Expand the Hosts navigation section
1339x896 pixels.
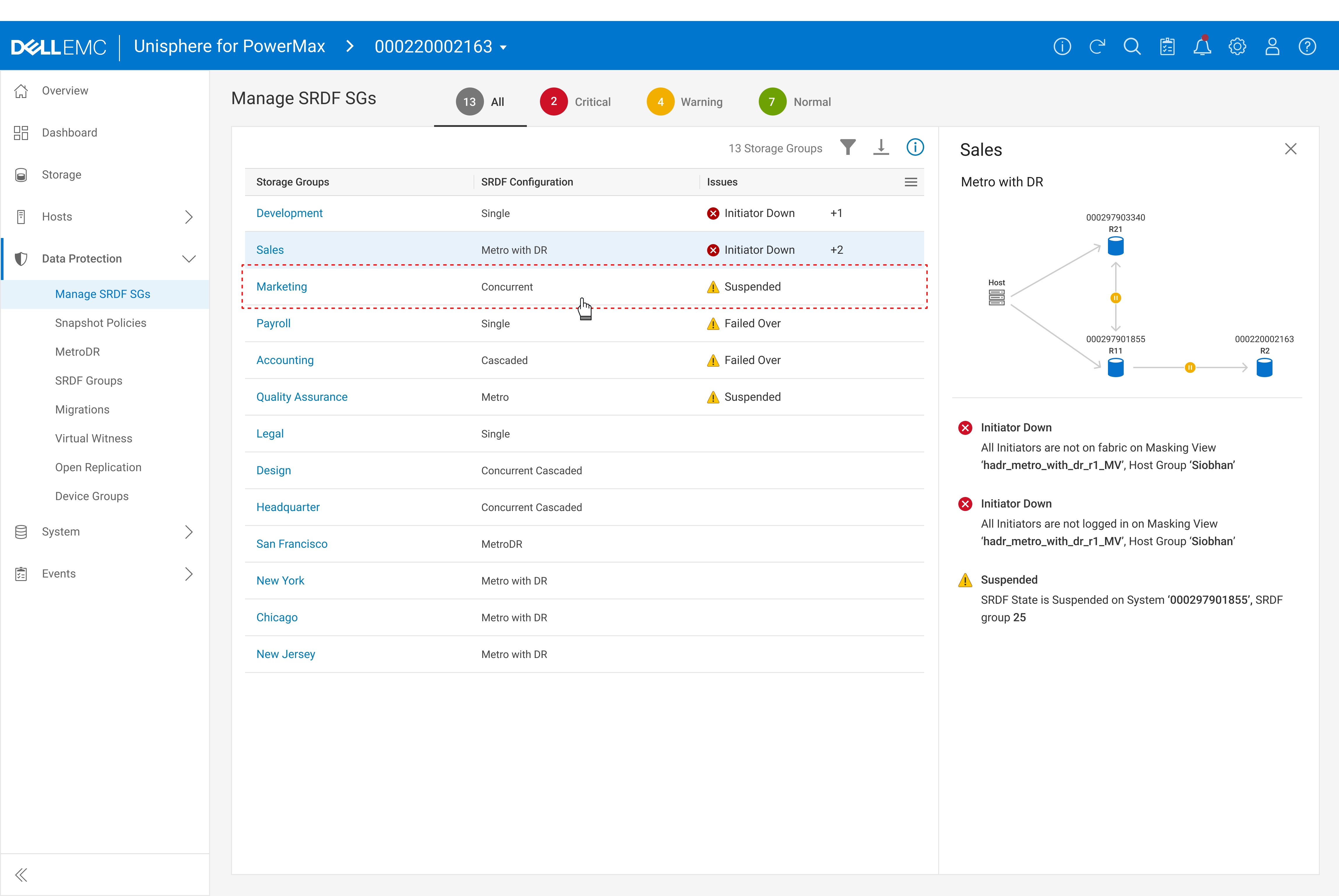[x=188, y=217]
